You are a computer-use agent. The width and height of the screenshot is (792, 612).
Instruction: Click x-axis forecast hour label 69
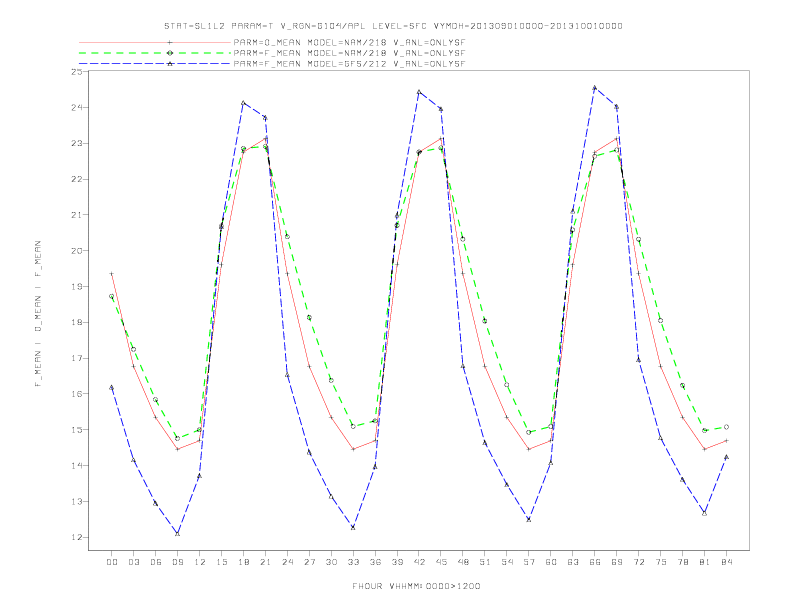617,562
